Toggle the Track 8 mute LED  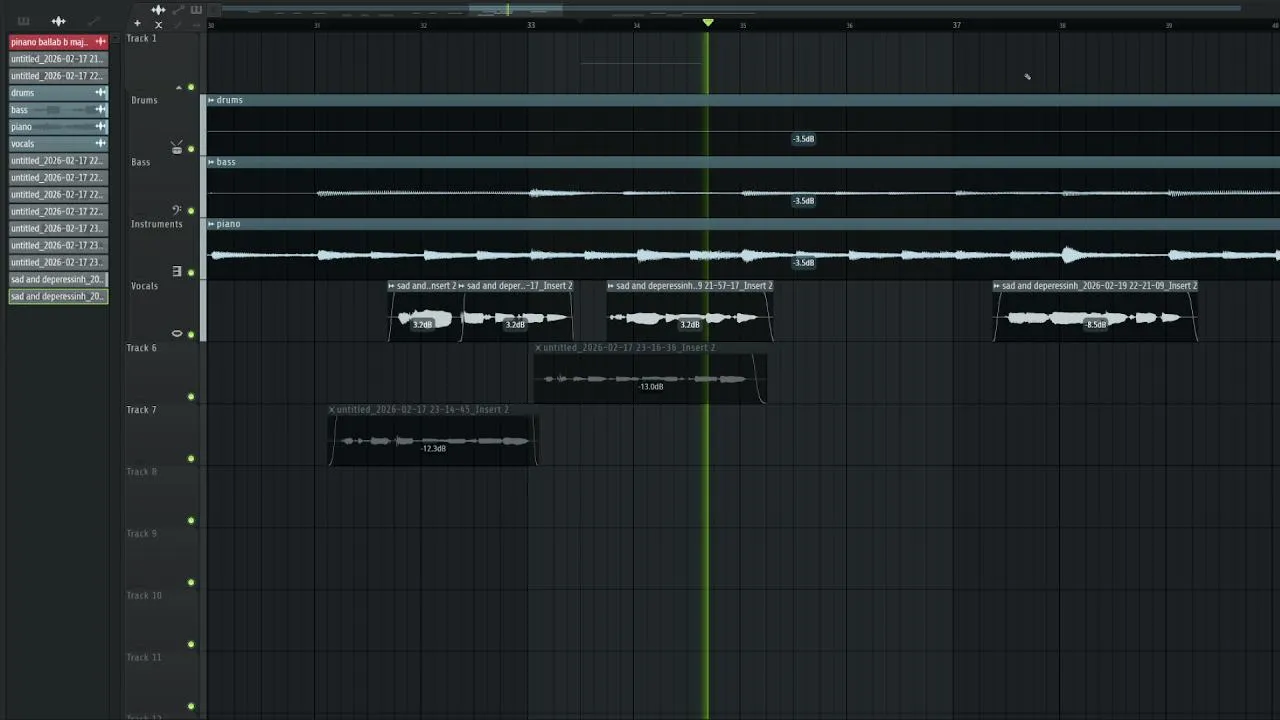[x=191, y=521]
